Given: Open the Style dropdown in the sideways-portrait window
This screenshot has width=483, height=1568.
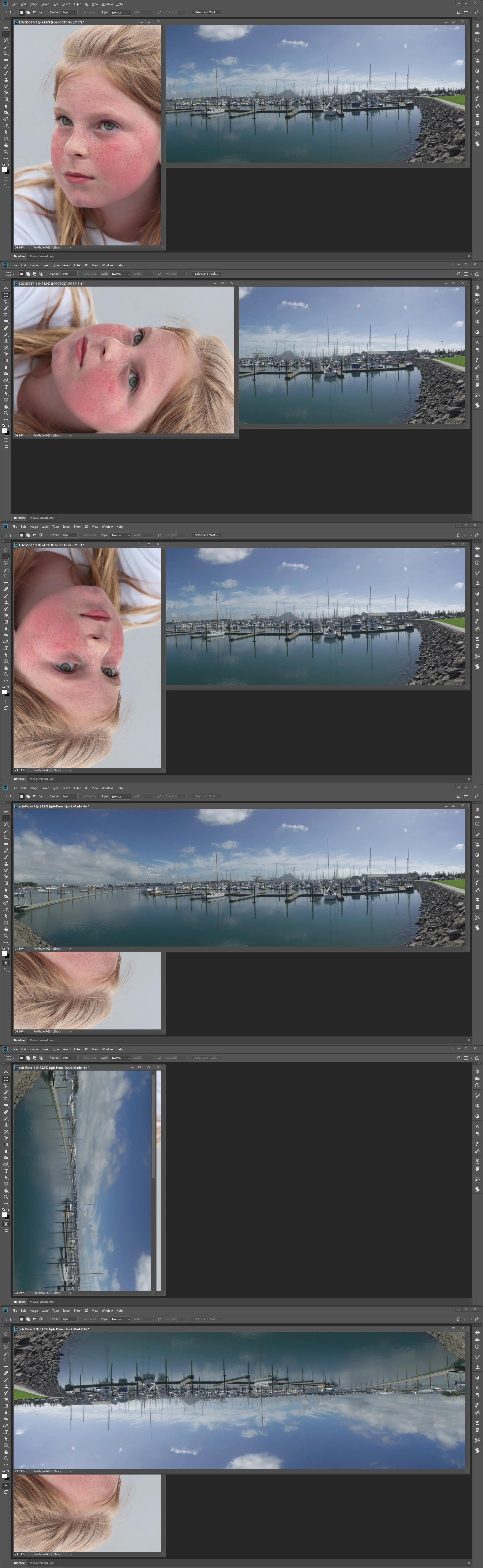Looking at the screenshot, I should 120,273.
